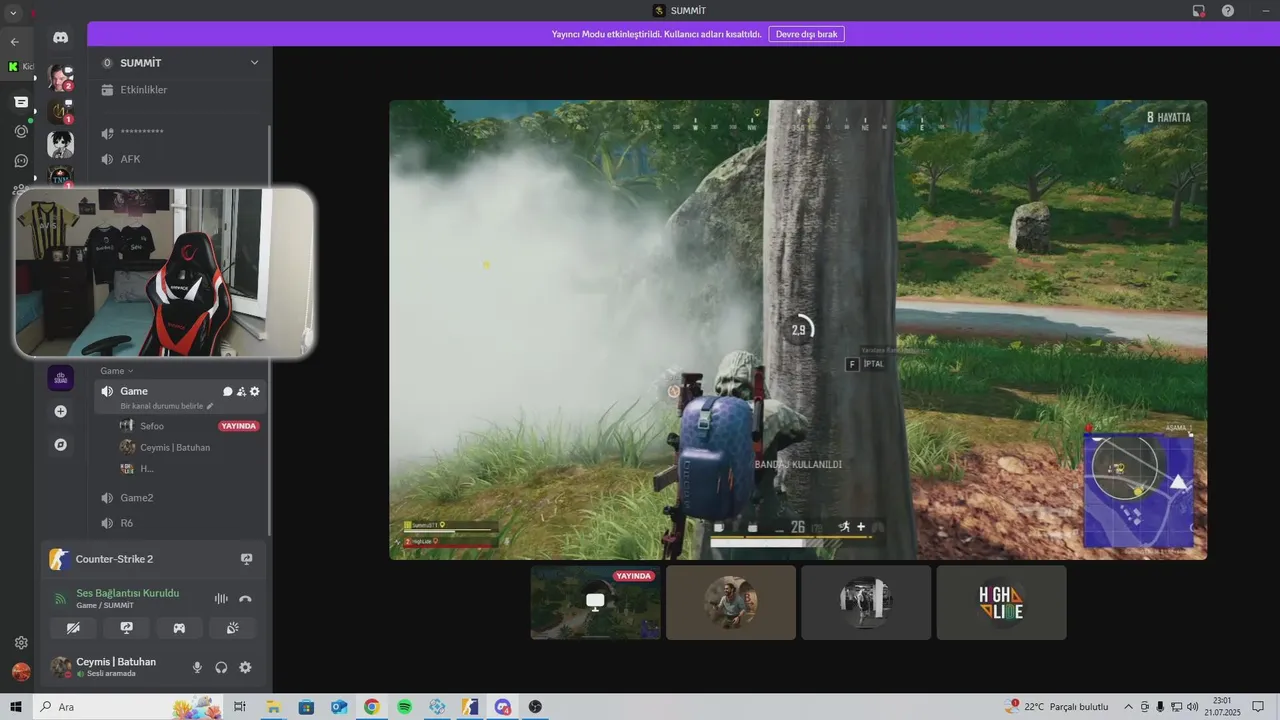Collapse the Game category
The image size is (1280, 720).
(117, 371)
